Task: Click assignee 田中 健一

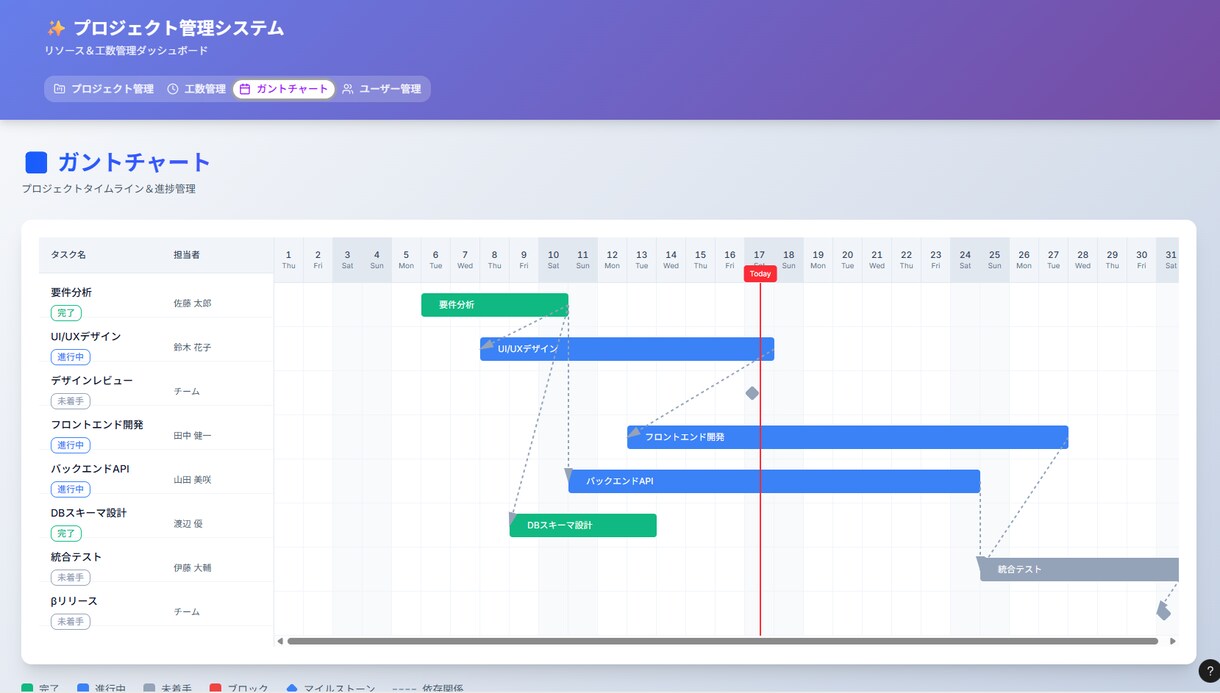Action: coord(192,435)
